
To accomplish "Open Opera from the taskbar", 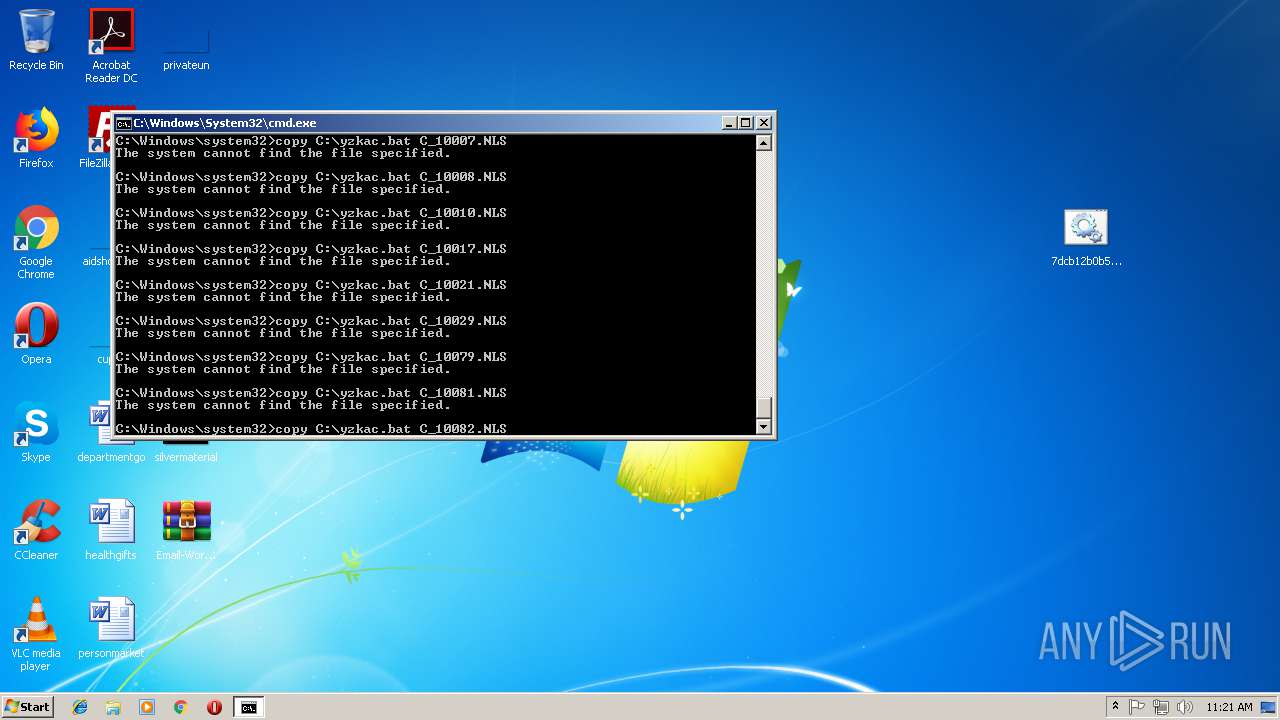I will tap(214, 707).
